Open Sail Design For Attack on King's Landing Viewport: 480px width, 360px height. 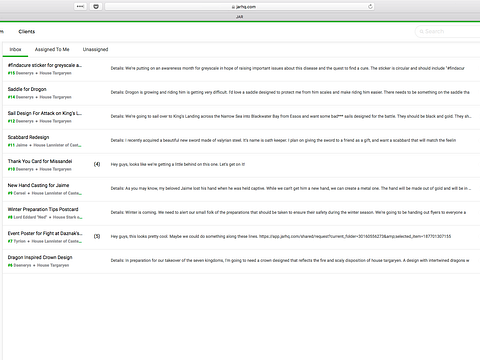tap(45, 113)
